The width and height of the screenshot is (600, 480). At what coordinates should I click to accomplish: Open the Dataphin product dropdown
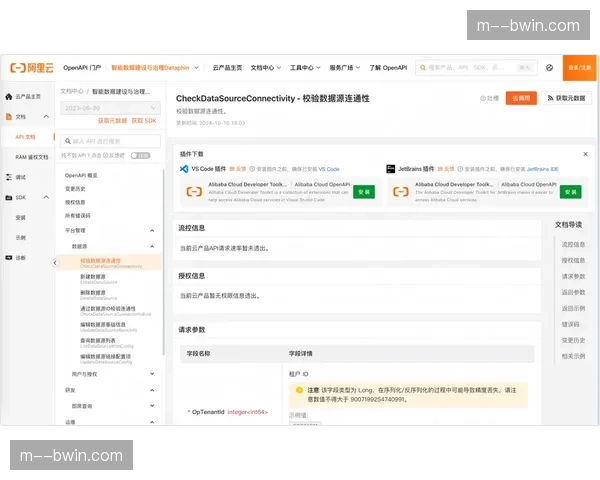click(x=196, y=68)
